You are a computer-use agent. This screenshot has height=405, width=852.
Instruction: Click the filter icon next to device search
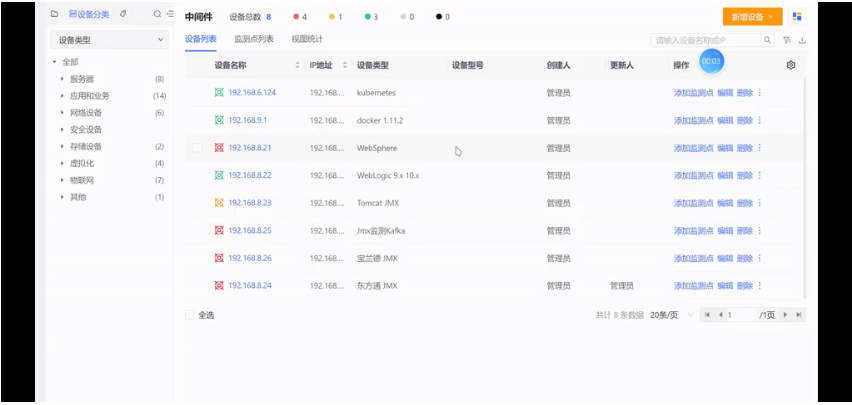787,40
